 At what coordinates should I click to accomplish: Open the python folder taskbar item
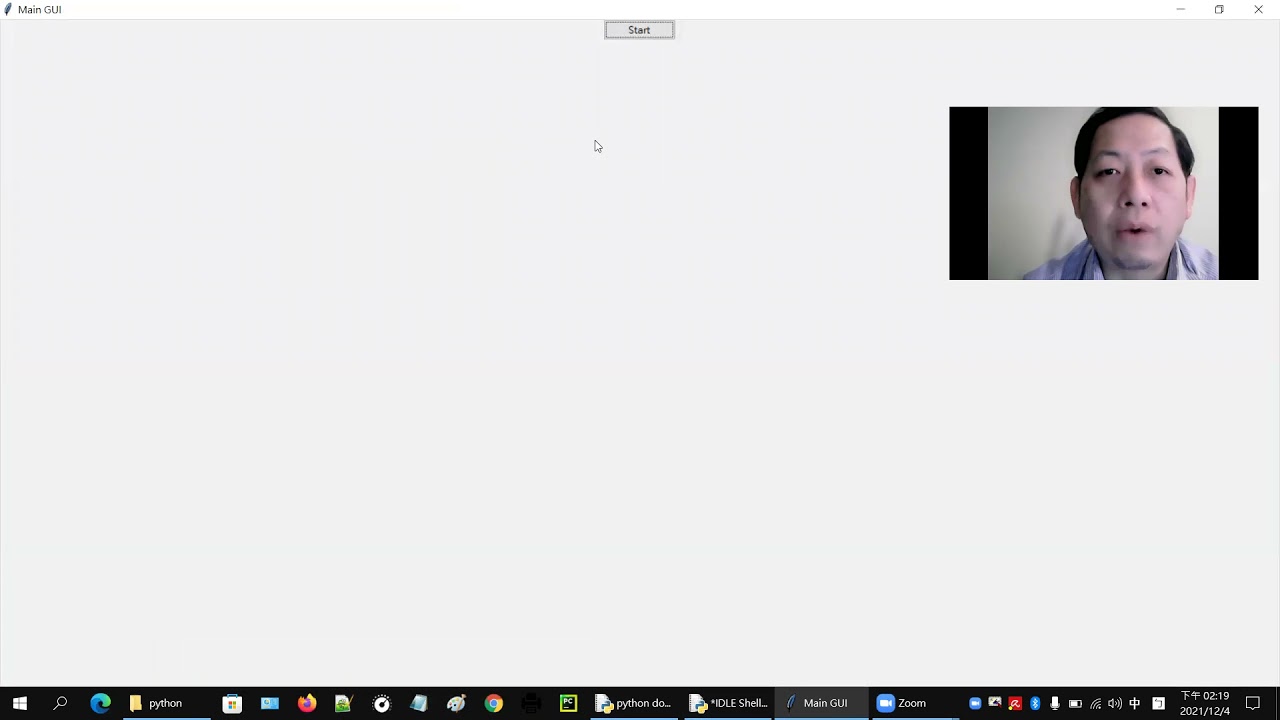click(166, 703)
